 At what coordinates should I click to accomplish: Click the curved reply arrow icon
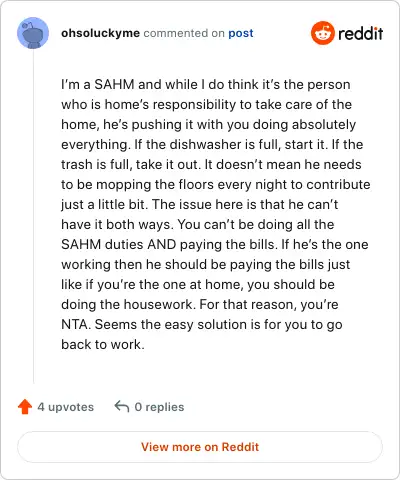(x=122, y=407)
